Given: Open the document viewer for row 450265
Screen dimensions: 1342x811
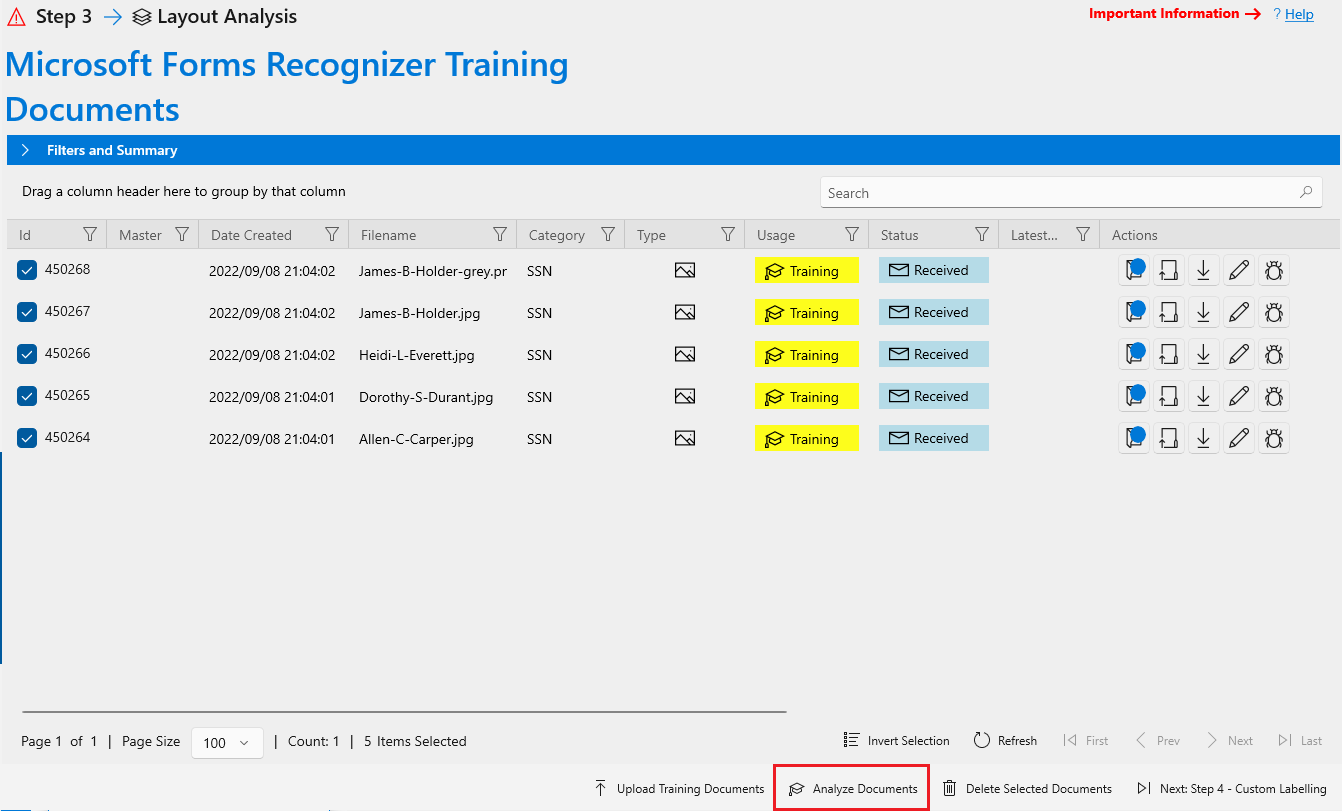Looking at the screenshot, I should [1134, 396].
